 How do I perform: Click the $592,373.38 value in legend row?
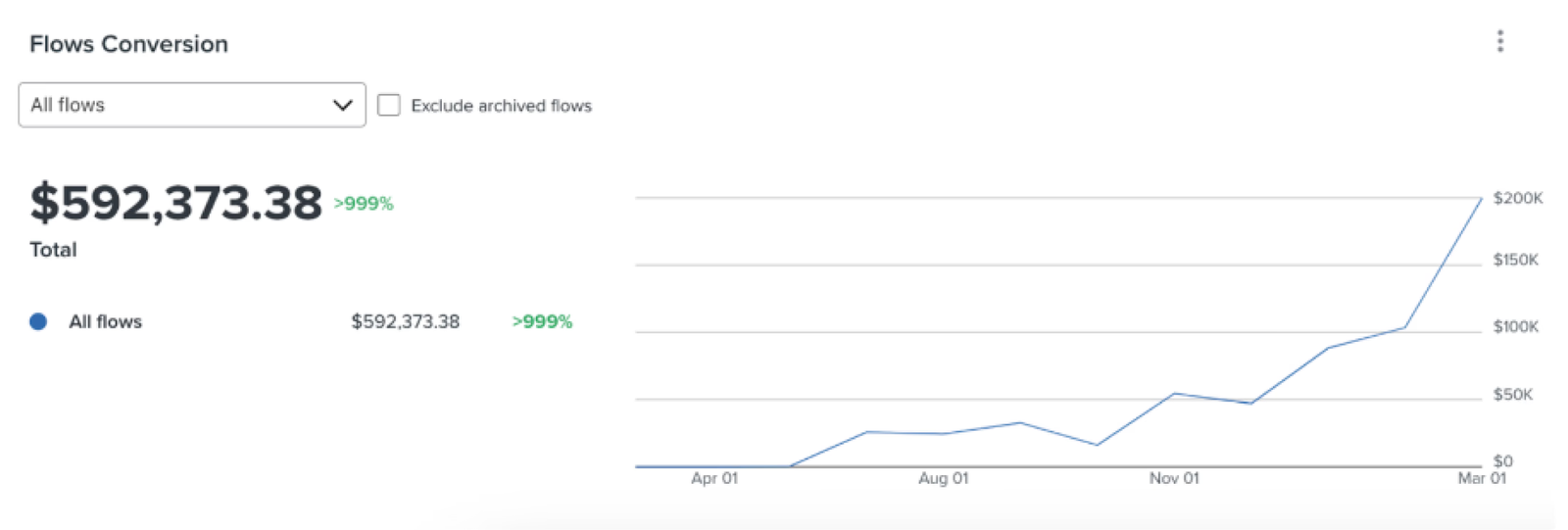click(405, 321)
